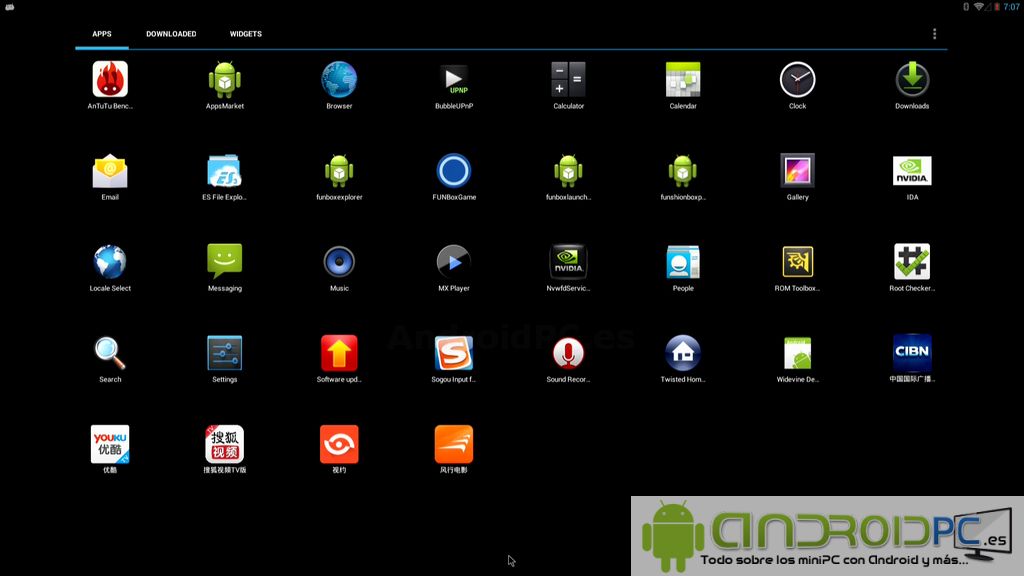The image size is (1024, 576).
Task: Open the ROM Toolbox app
Action: pyautogui.click(x=797, y=262)
